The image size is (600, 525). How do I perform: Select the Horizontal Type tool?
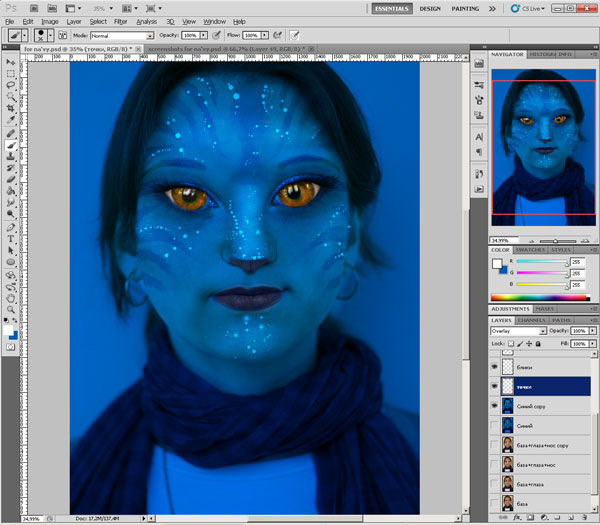point(10,239)
